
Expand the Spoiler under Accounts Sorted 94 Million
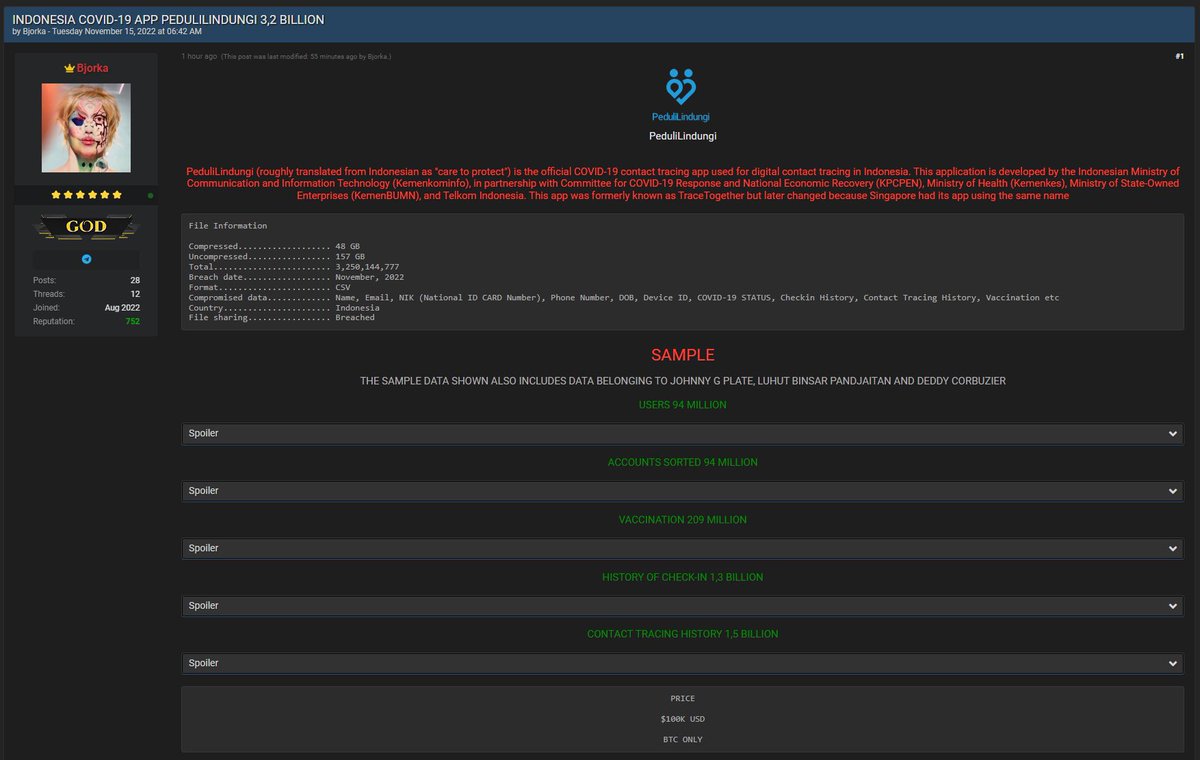pyautogui.click(x=682, y=491)
